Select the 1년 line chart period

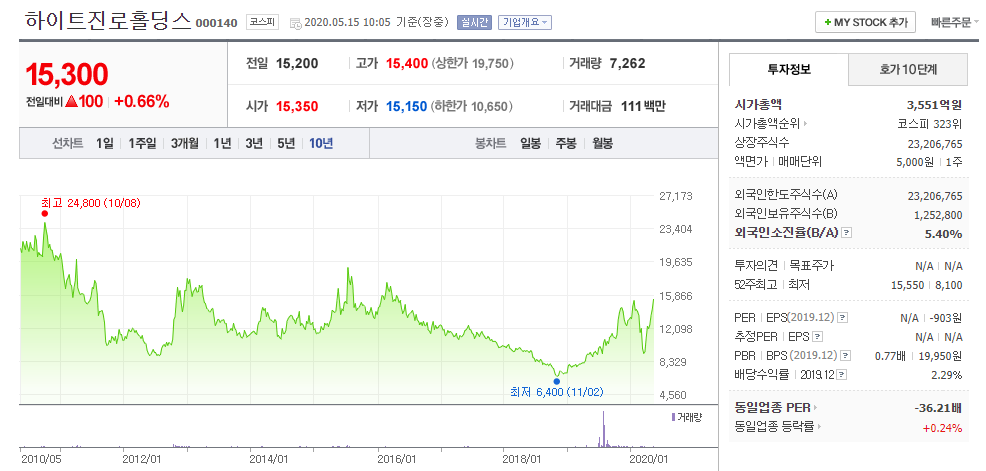click(x=222, y=143)
